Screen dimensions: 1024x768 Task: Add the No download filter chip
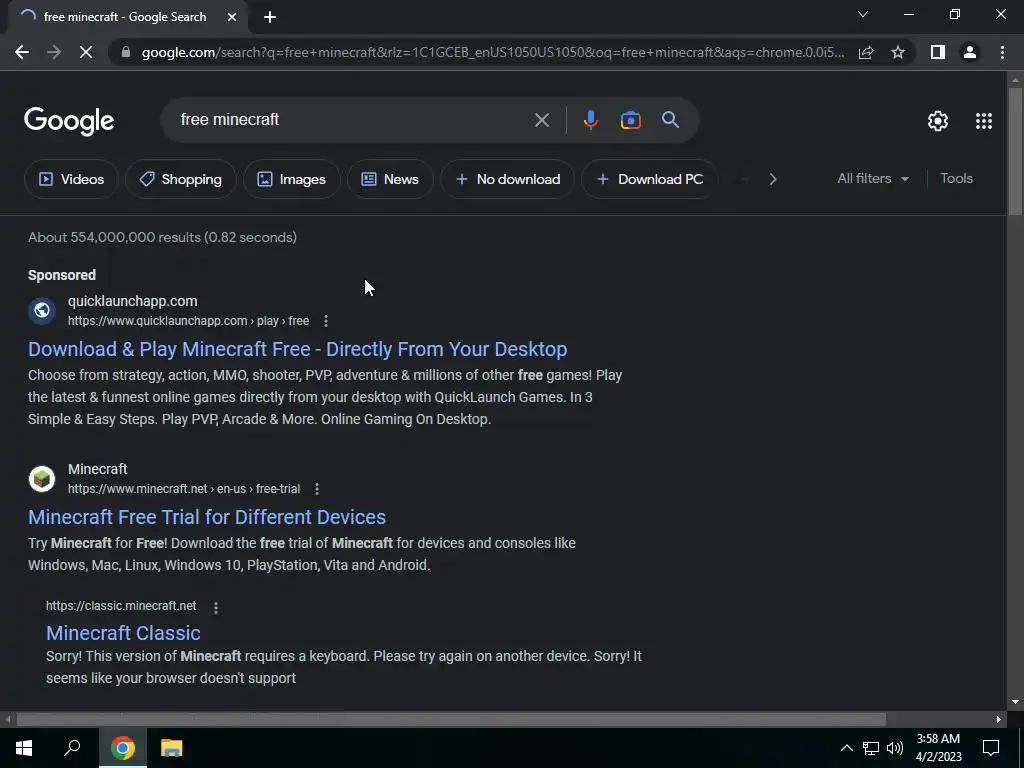click(x=508, y=179)
